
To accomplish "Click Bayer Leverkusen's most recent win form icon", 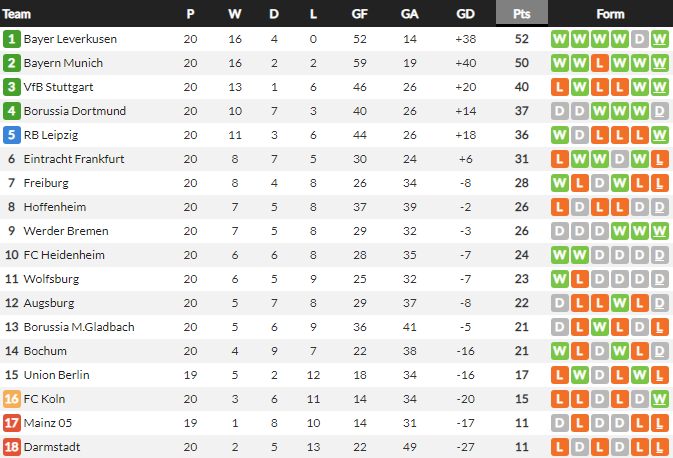I will (659, 39).
